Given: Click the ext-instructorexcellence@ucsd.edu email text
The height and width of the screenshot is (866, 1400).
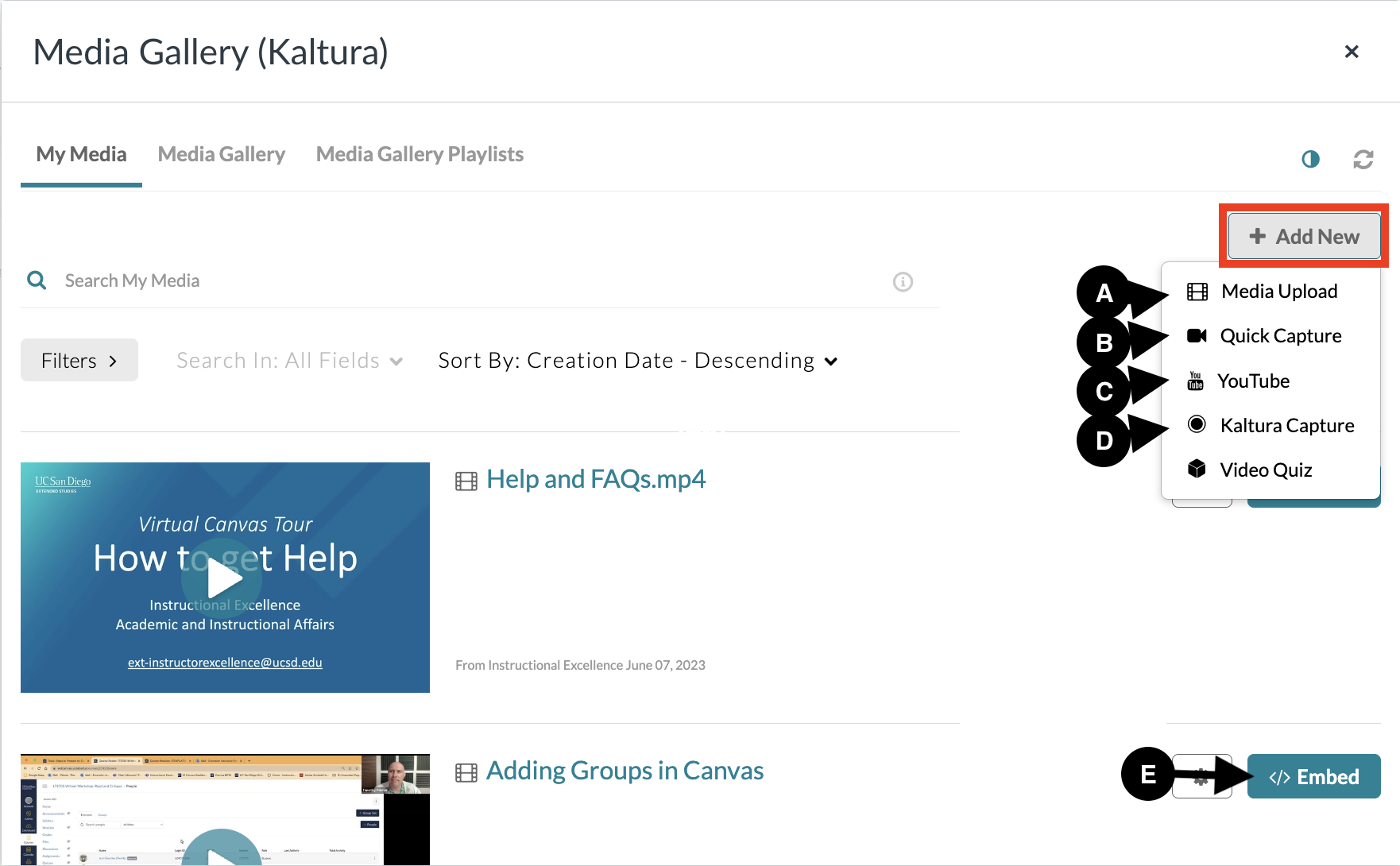Looking at the screenshot, I should pos(225,663).
